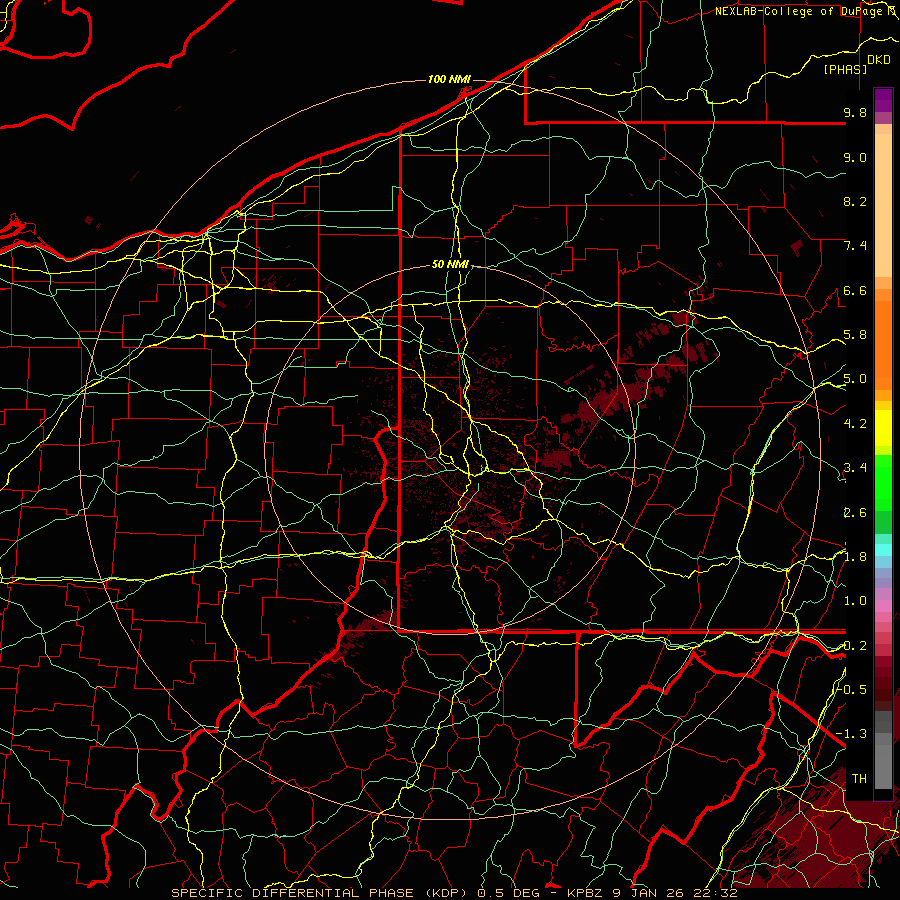Viewport: 900px width, 900px height.
Task: Click the 9 JAN 26 date in the footer
Action: click(x=649, y=893)
